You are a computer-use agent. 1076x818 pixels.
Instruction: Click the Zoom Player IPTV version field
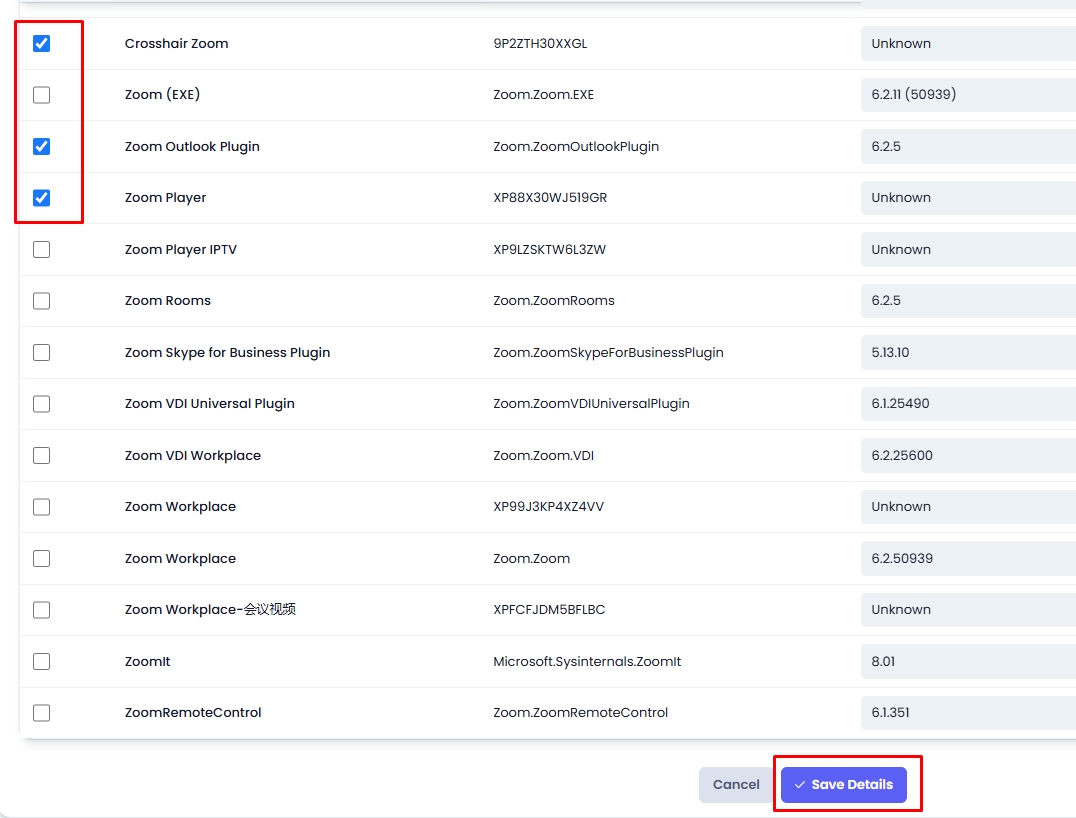(968, 249)
